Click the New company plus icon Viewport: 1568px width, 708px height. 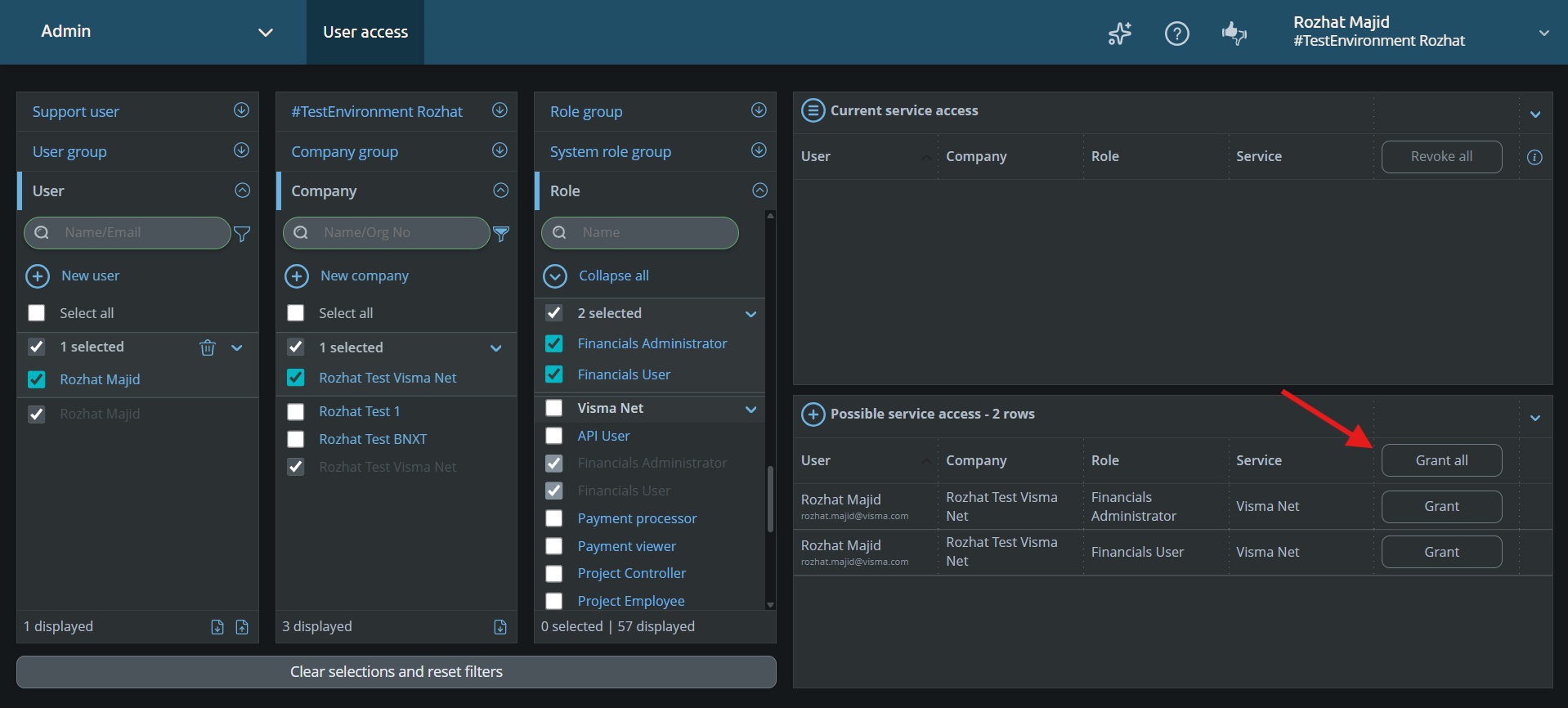pyautogui.click(x=297, y=276)
